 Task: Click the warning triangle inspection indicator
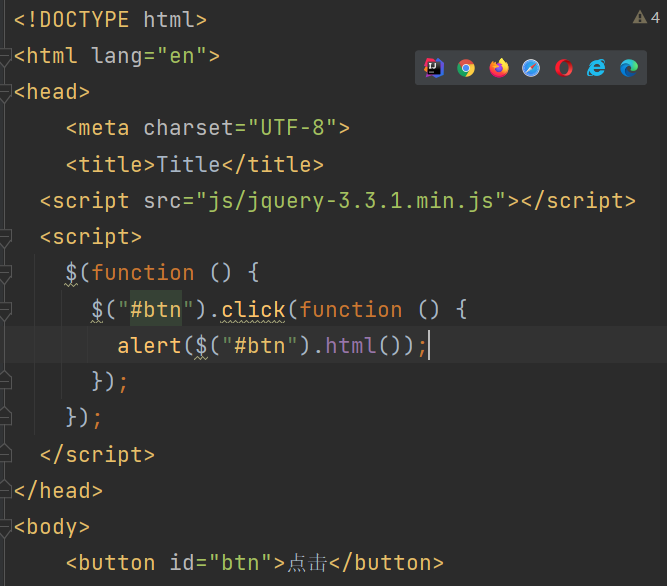639,17
